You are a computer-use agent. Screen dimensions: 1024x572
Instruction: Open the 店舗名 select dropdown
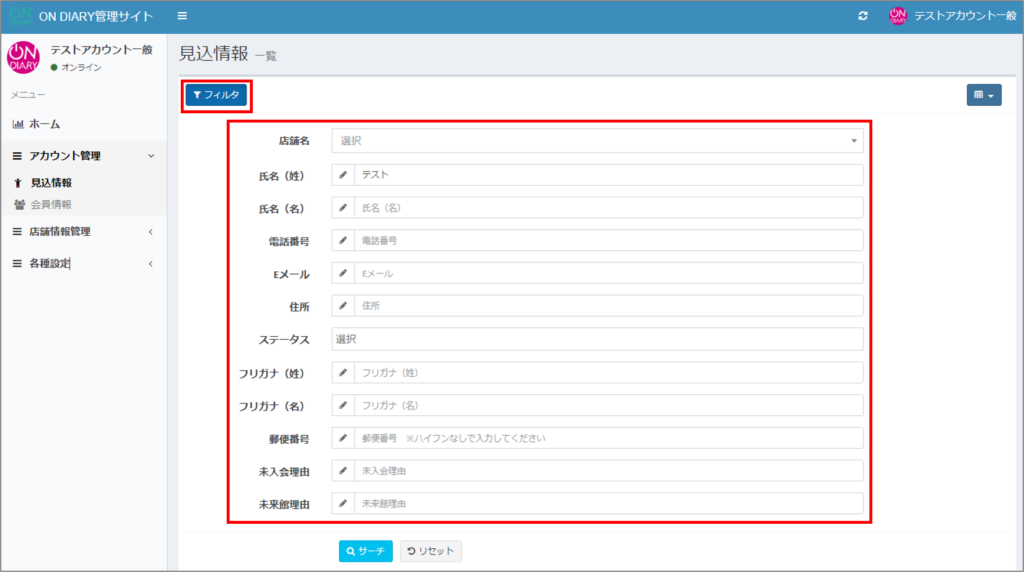point(597,141)
